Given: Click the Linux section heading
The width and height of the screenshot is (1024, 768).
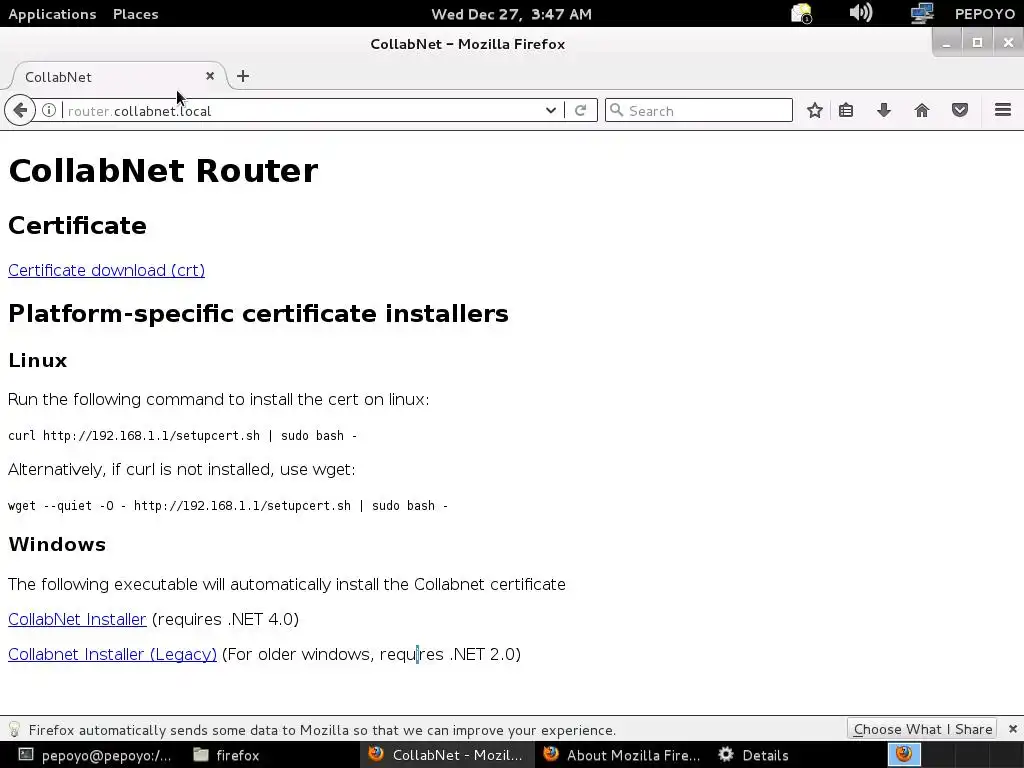Looking at the screenshot, I should [x=37, y=360].
